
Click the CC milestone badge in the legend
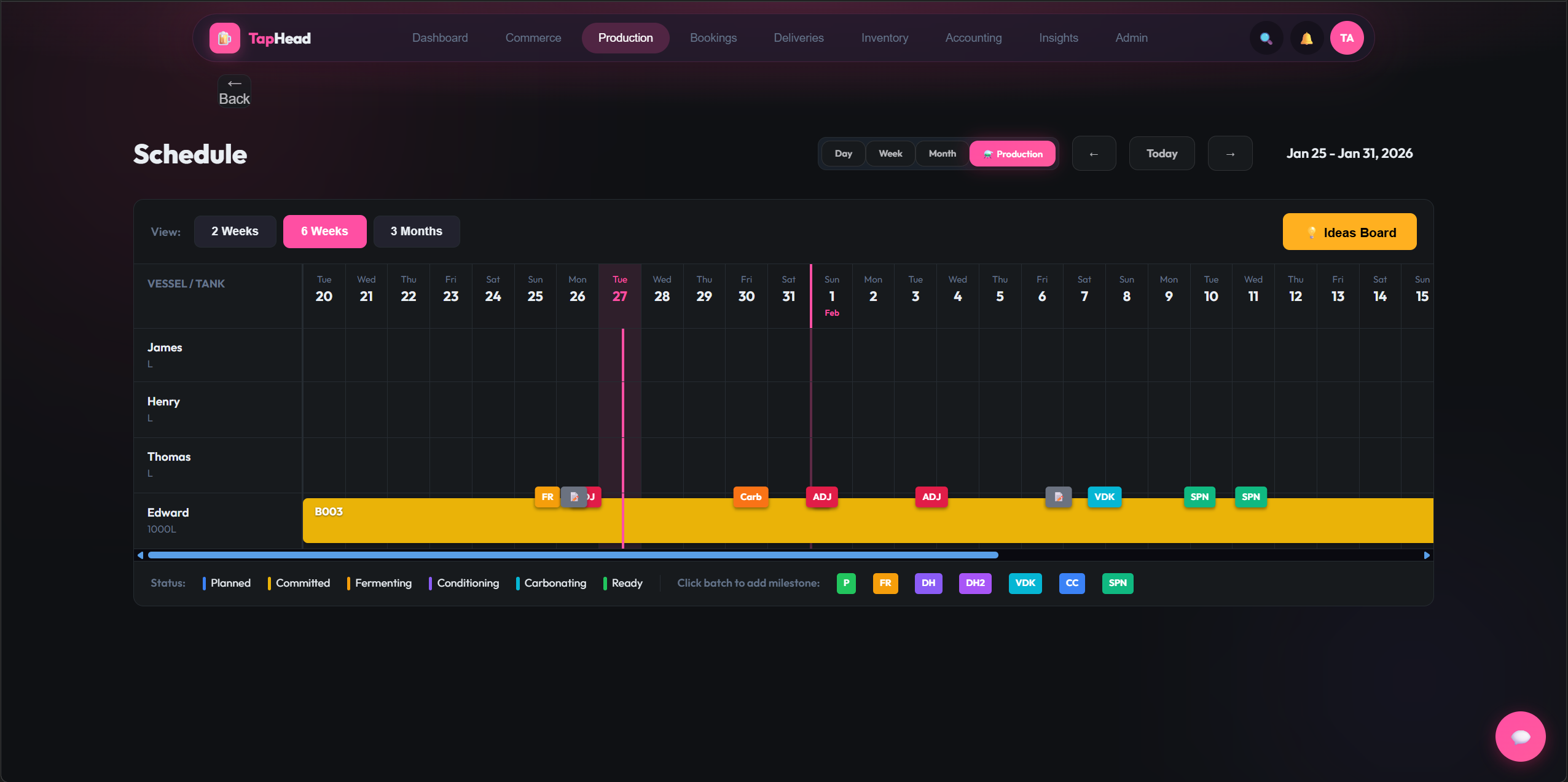[x=1072, y=583]
